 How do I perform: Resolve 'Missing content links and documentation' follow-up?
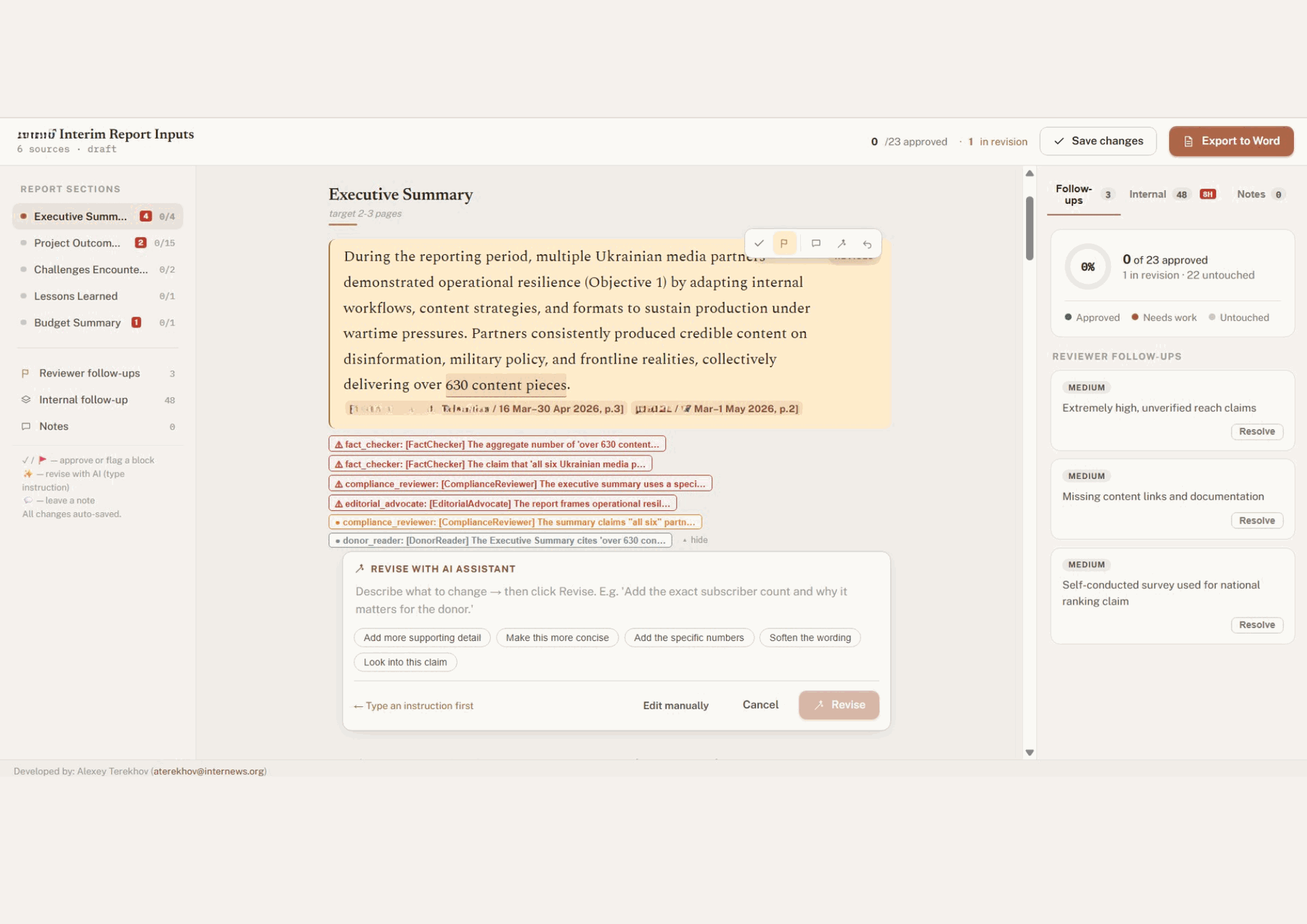pos(1256,520)
